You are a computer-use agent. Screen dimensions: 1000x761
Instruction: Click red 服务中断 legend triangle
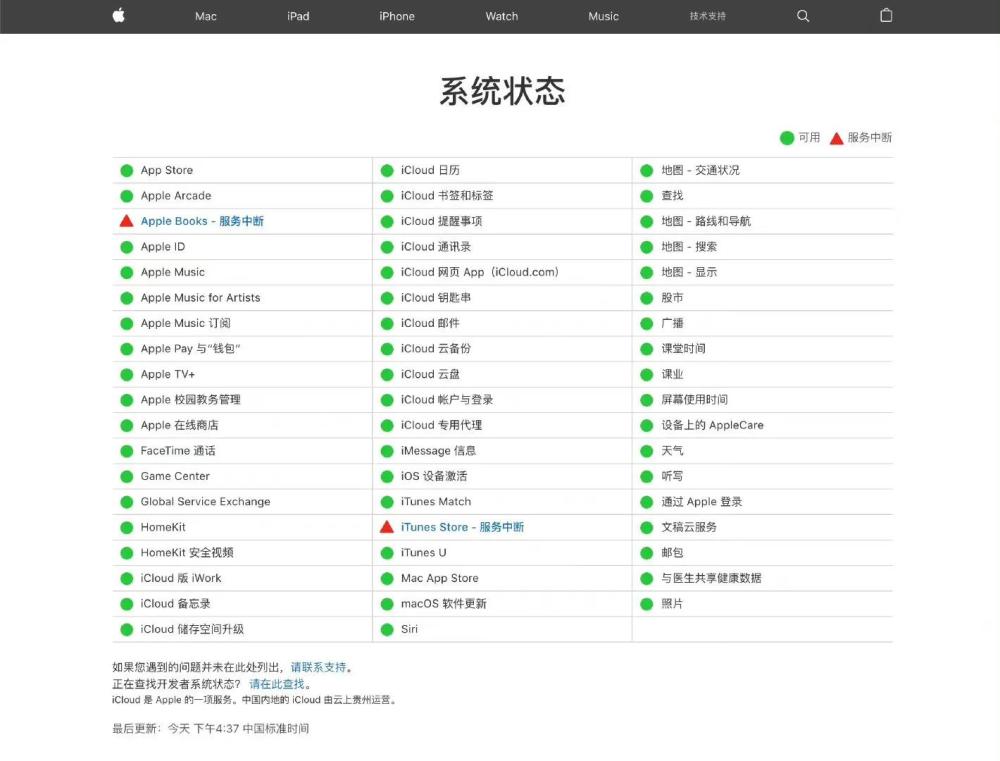coord(837,138)
